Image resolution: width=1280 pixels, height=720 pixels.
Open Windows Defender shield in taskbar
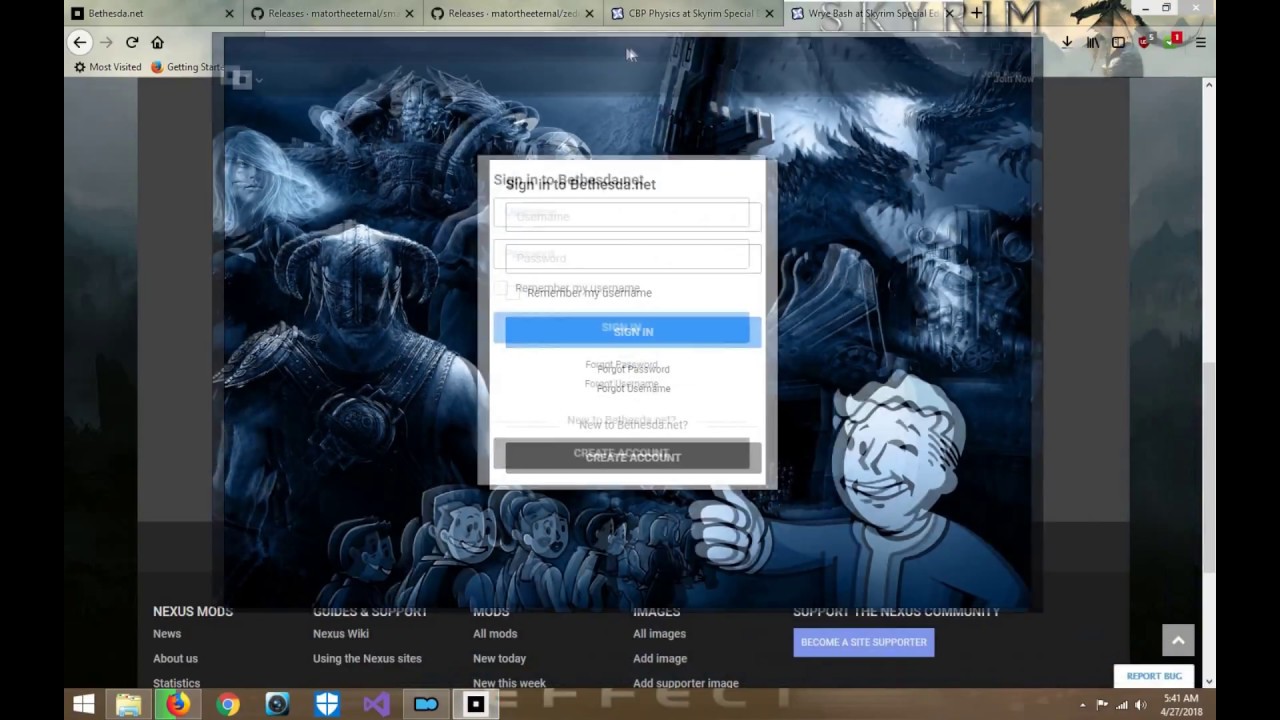327,705
